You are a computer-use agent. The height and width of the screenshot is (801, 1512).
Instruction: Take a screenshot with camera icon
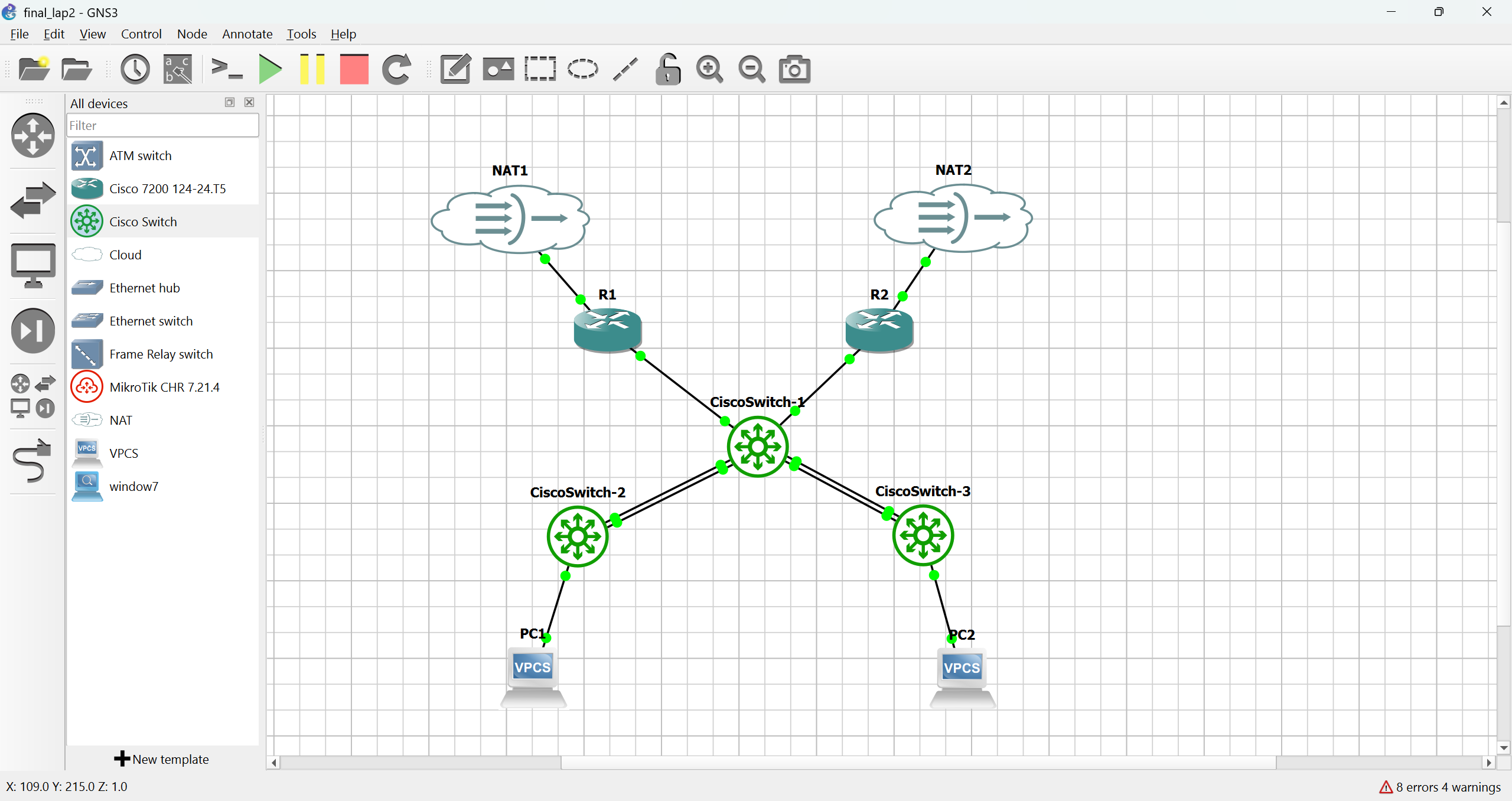(794, 69)
